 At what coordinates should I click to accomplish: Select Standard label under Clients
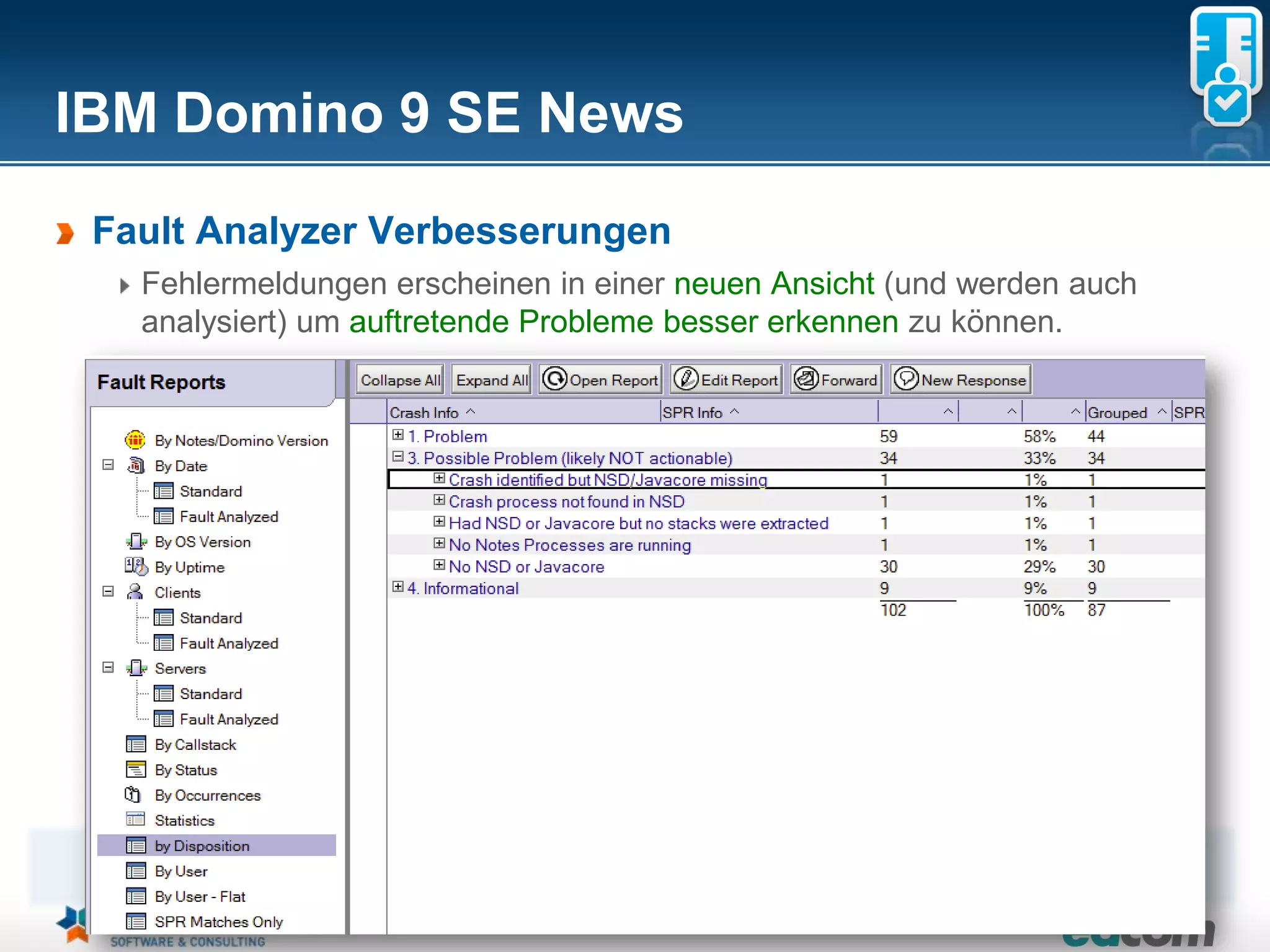click(x=211, y=618)
